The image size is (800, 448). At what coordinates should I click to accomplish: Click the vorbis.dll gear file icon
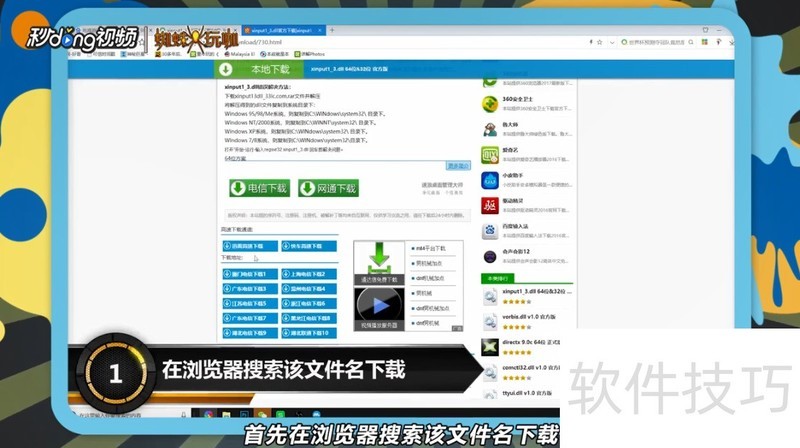tap(490, 321)
